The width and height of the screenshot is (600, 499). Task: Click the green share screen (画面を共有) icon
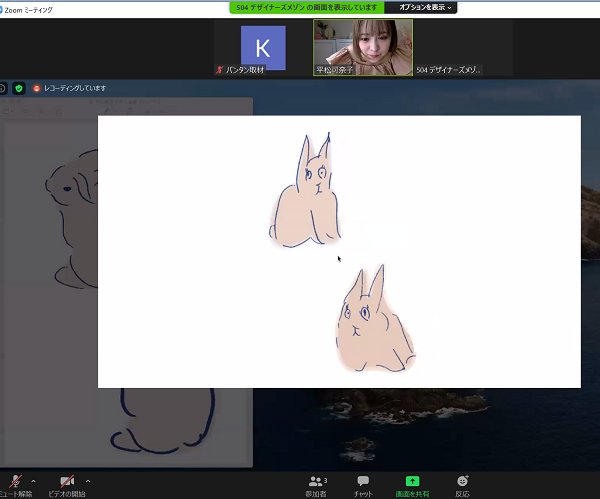click(x=412, y=481)
